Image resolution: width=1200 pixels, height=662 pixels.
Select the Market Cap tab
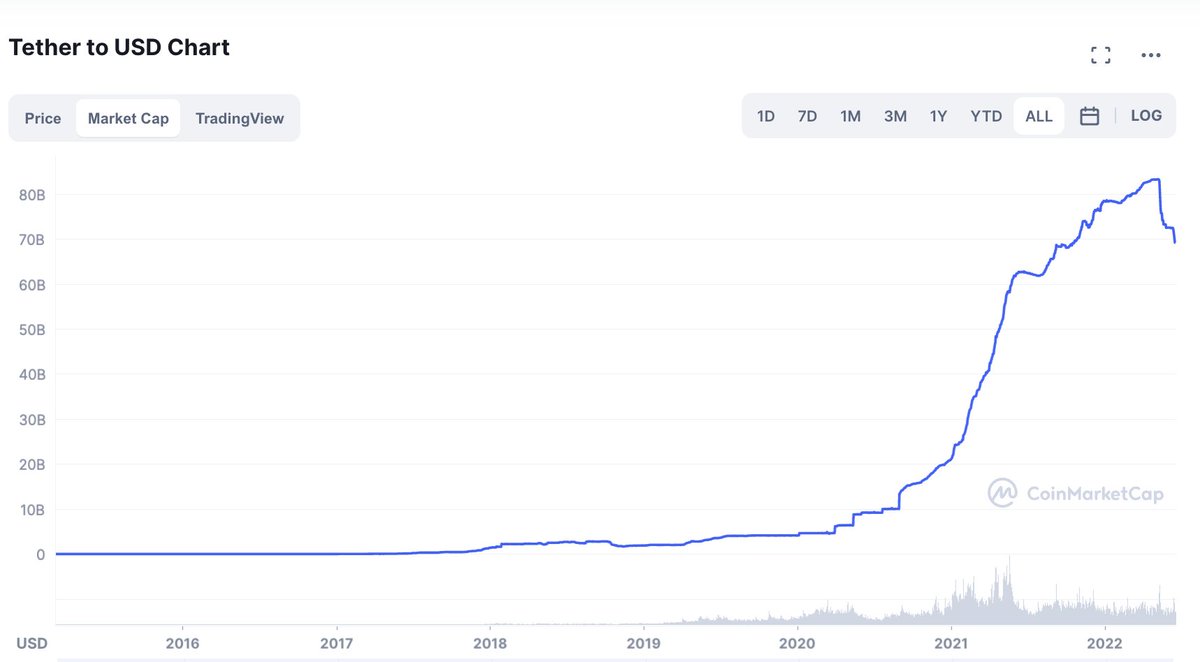(128, 118)
